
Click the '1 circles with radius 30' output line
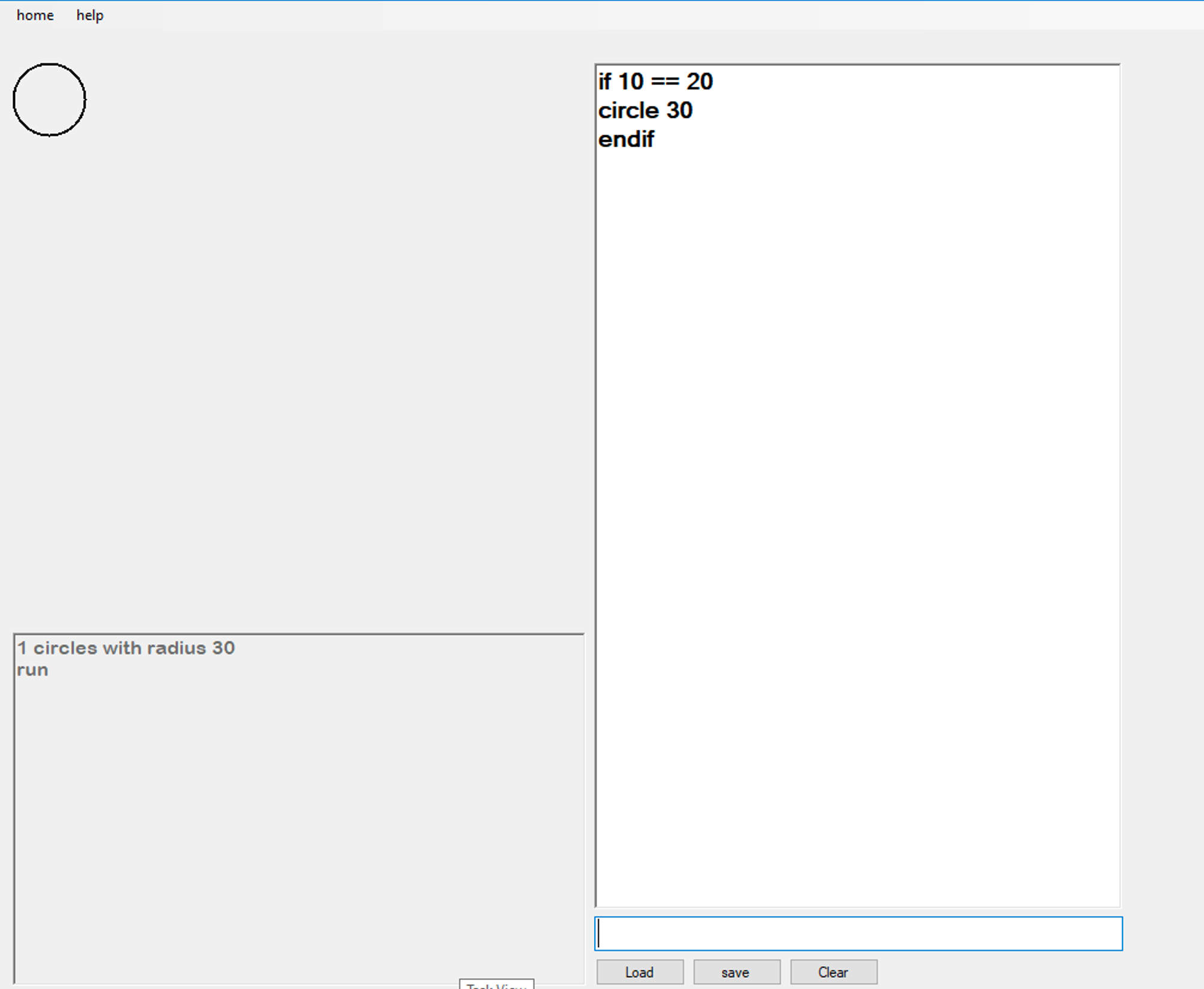click(x=126, y=647)
